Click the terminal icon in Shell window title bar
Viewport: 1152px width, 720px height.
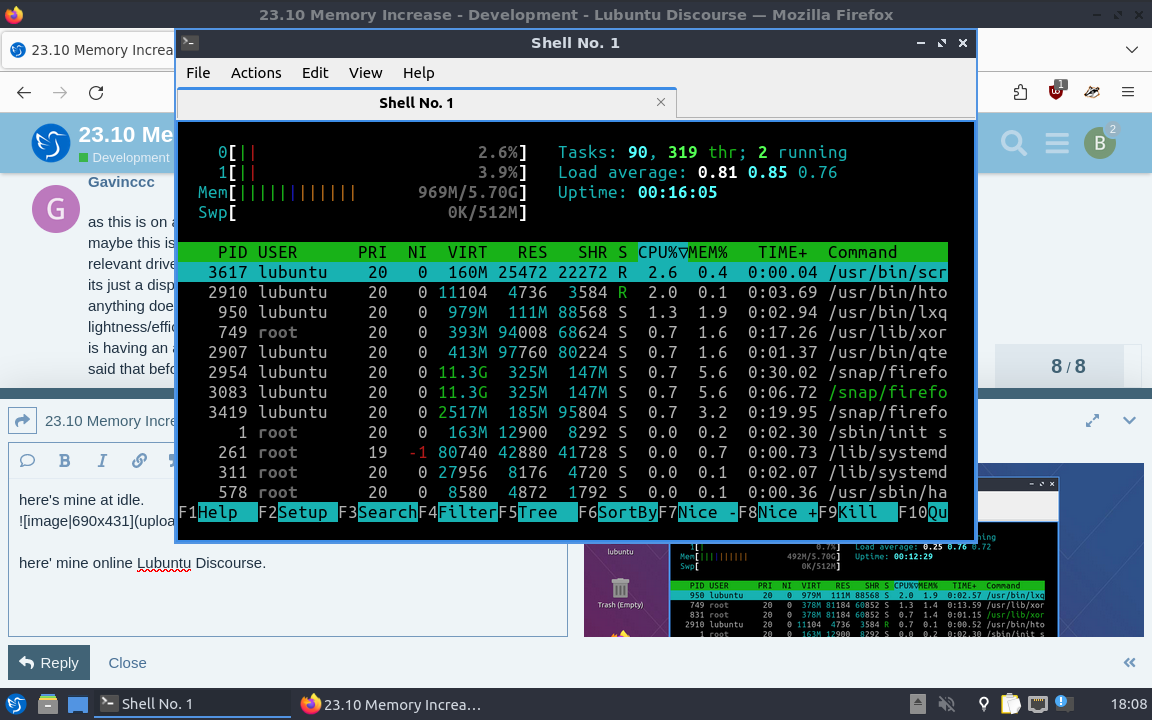point(190,43)
